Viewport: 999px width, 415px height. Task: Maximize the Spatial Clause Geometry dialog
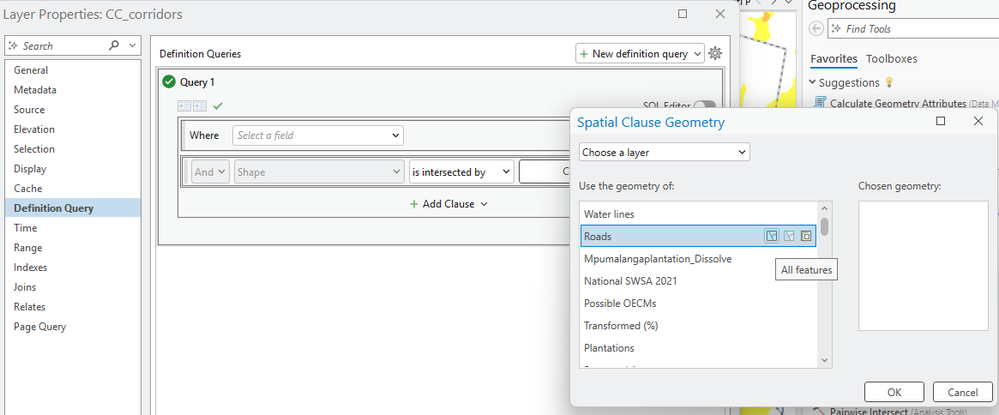(940, 121)
